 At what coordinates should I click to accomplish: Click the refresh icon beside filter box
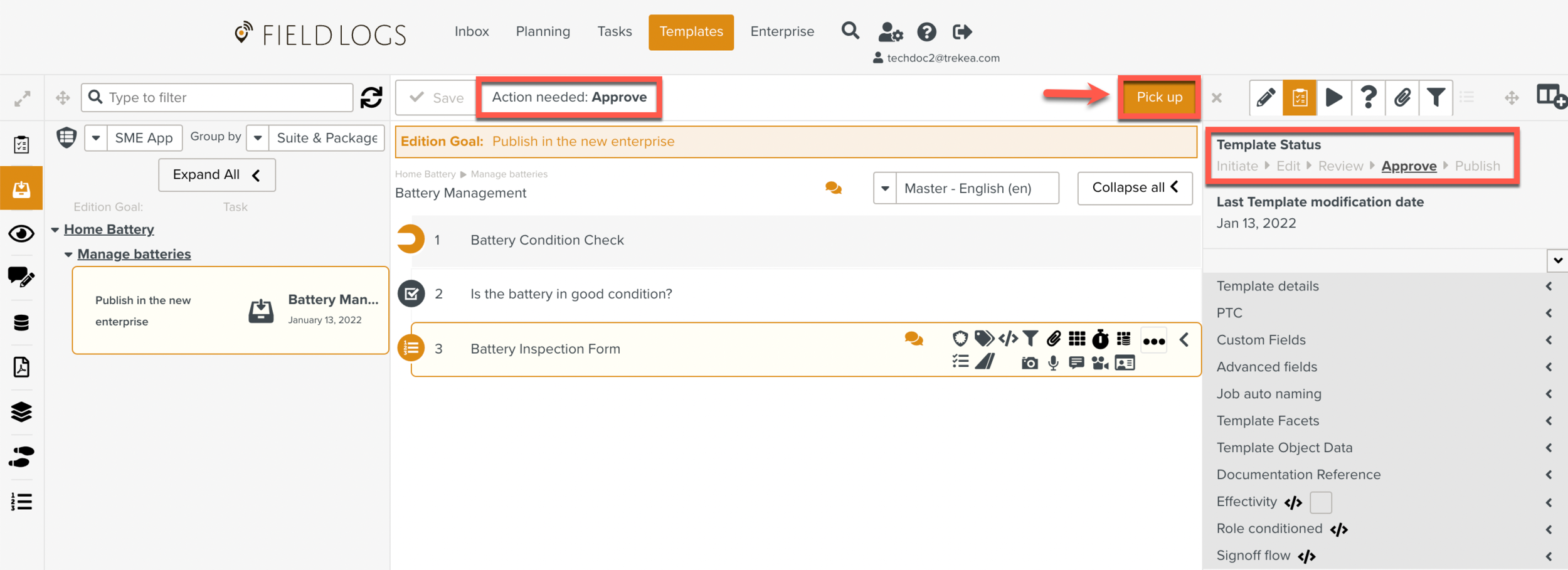(x=371, y=98)
